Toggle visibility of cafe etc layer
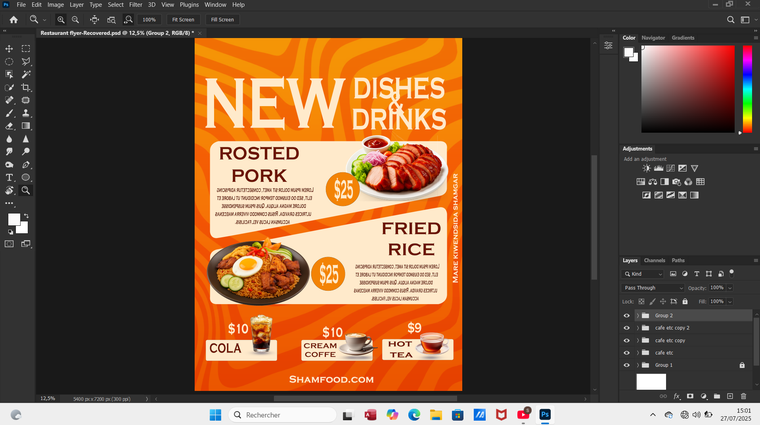 (626, 353)
